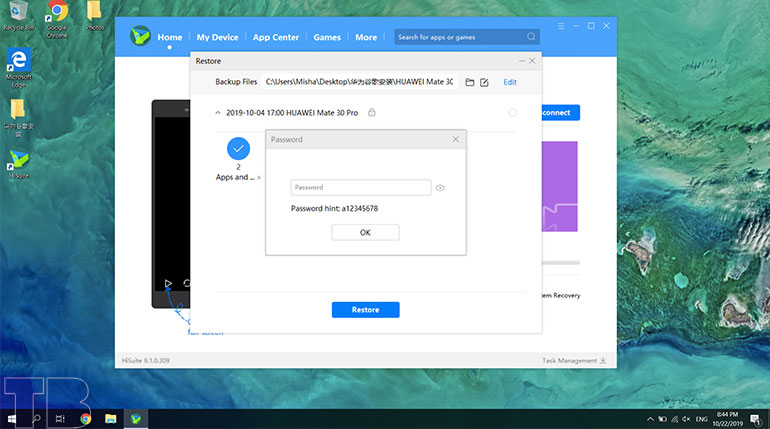The width and height of the screenshot is (770, 429).
Task: Select the backup entry radio circle
Action: [512, 112]
